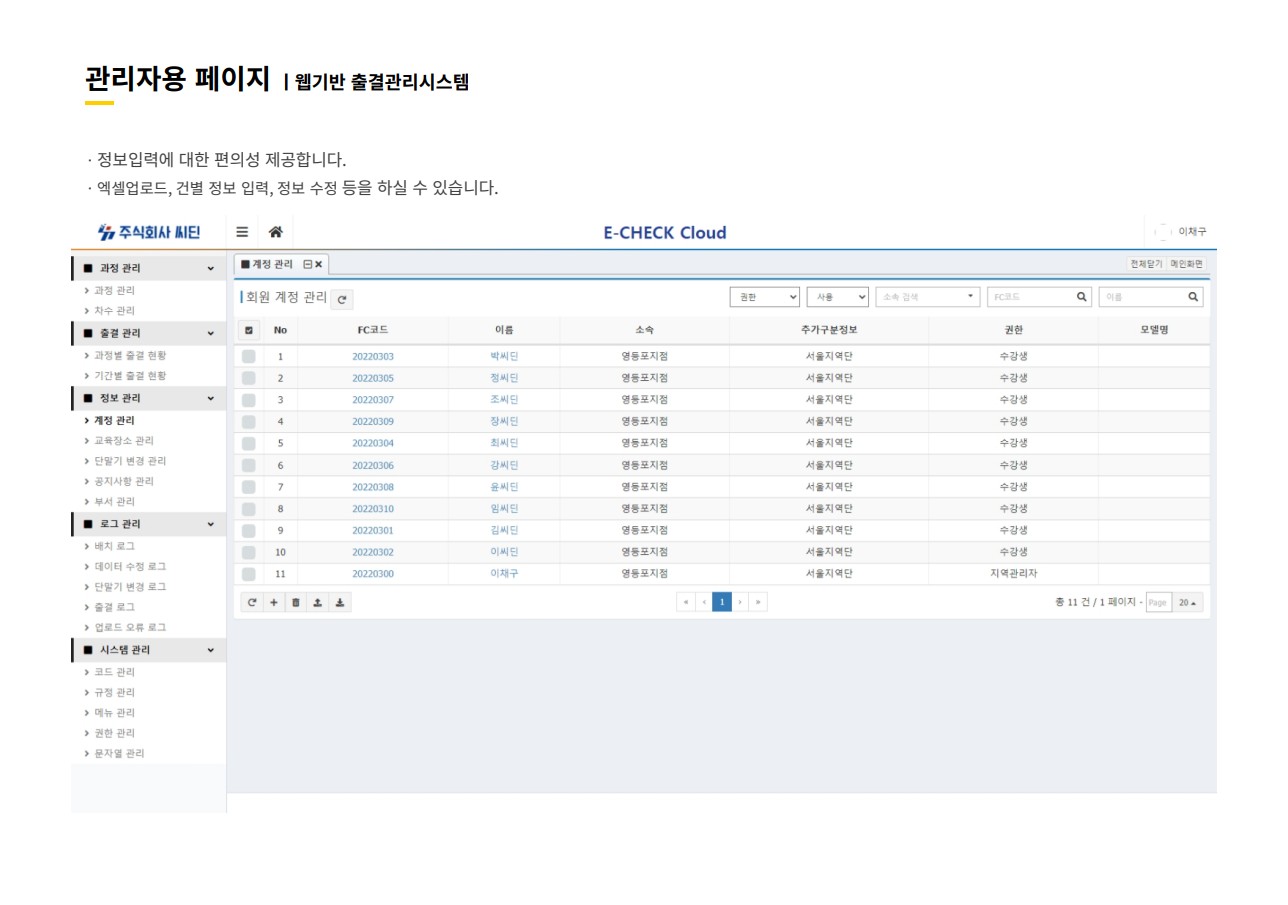Open the 사용 status dropdown
Image resolution: width=1288 pixels, height=905 pixels.
tap(837, 297)
